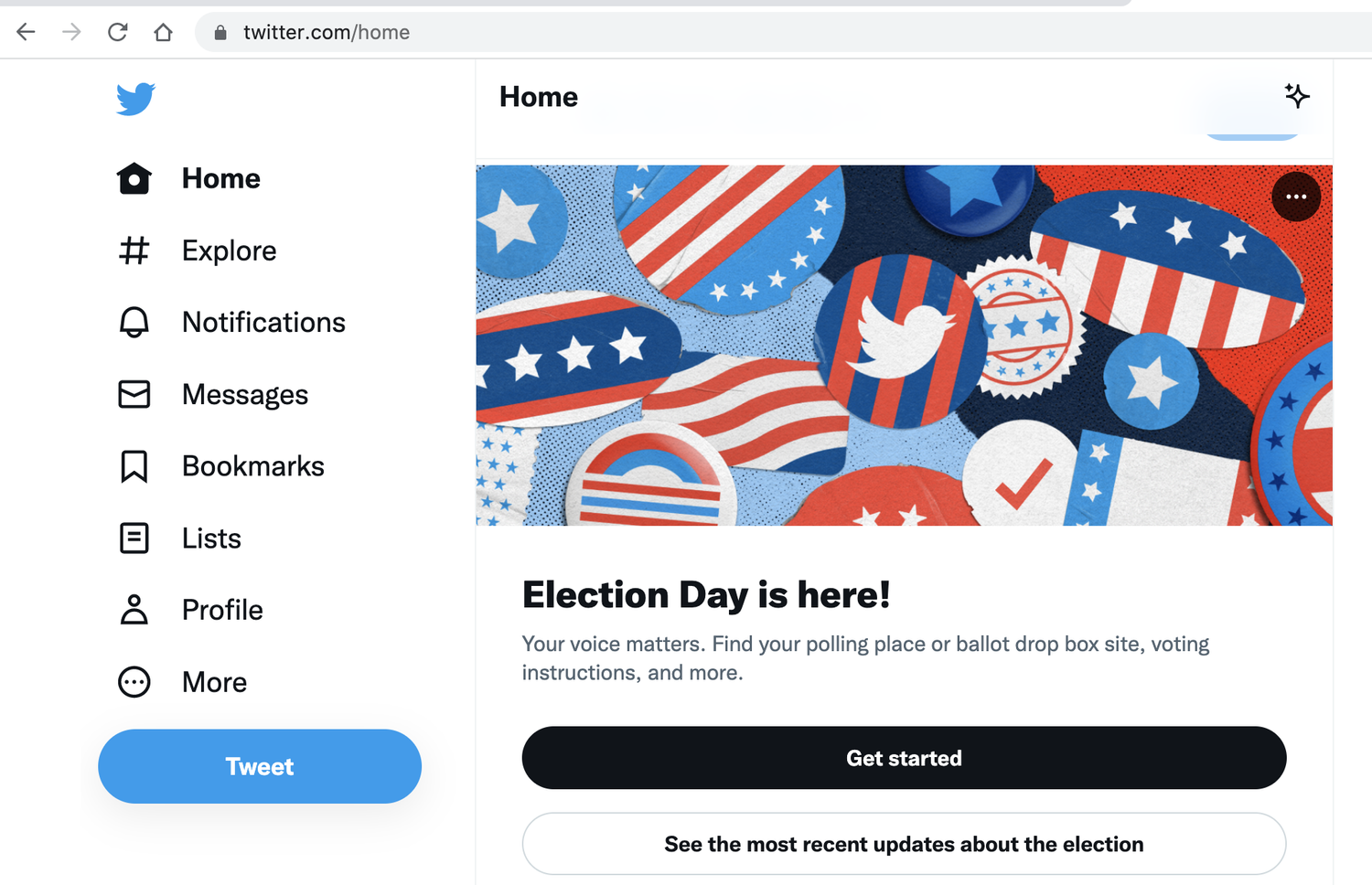Click the Bookmarks icon
This screenshot has height=885, width=1372.
coord(134,466)
